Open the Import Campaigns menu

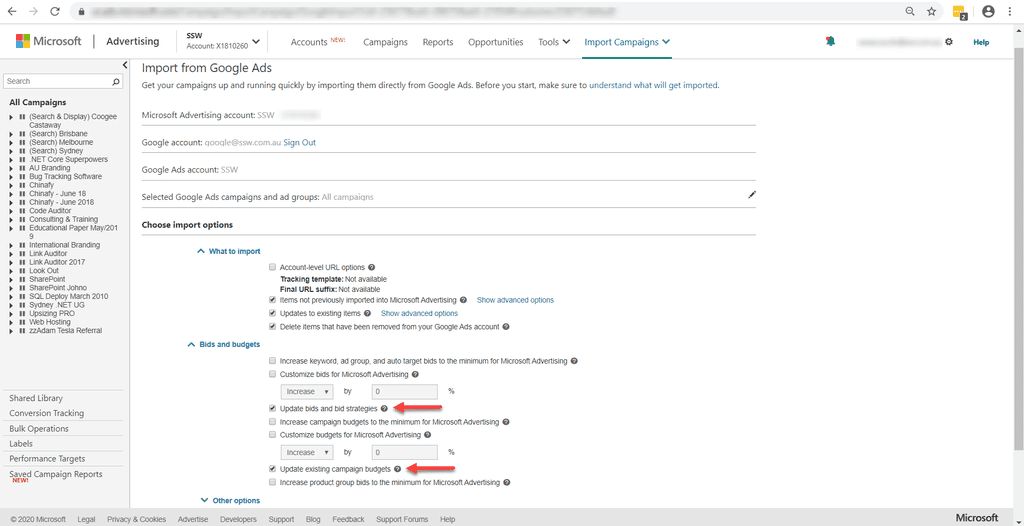(x=627, y=42)
